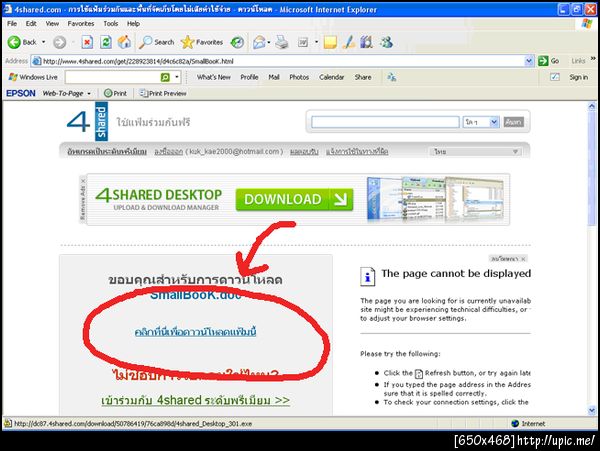Open the Help menu

(x=133, y=24)
